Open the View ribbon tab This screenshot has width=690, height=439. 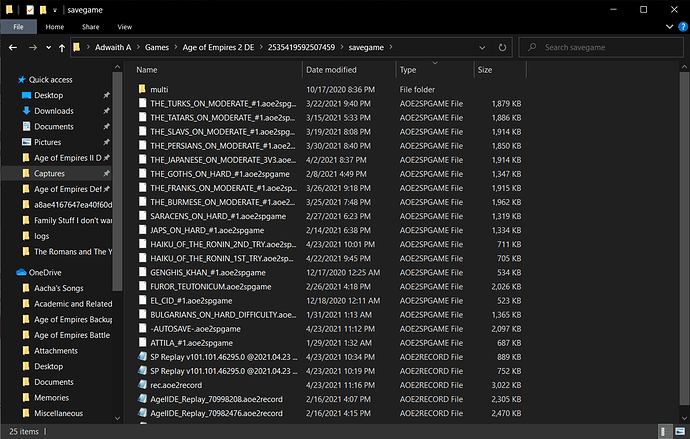click(x=125, y=27)
